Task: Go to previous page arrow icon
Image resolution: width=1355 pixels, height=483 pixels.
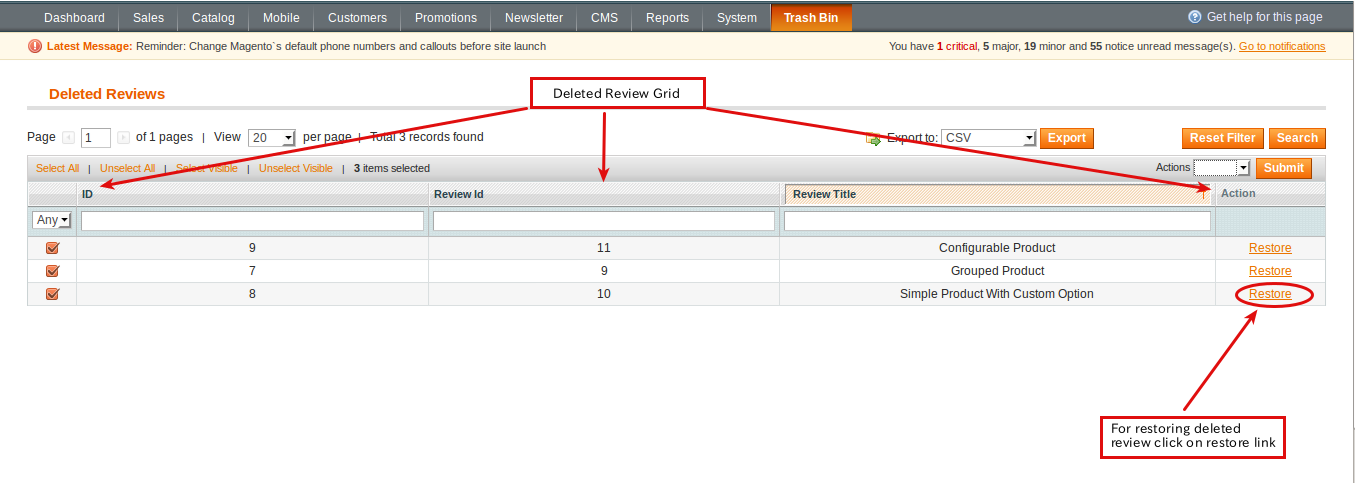Action: [x=68, y=138]
